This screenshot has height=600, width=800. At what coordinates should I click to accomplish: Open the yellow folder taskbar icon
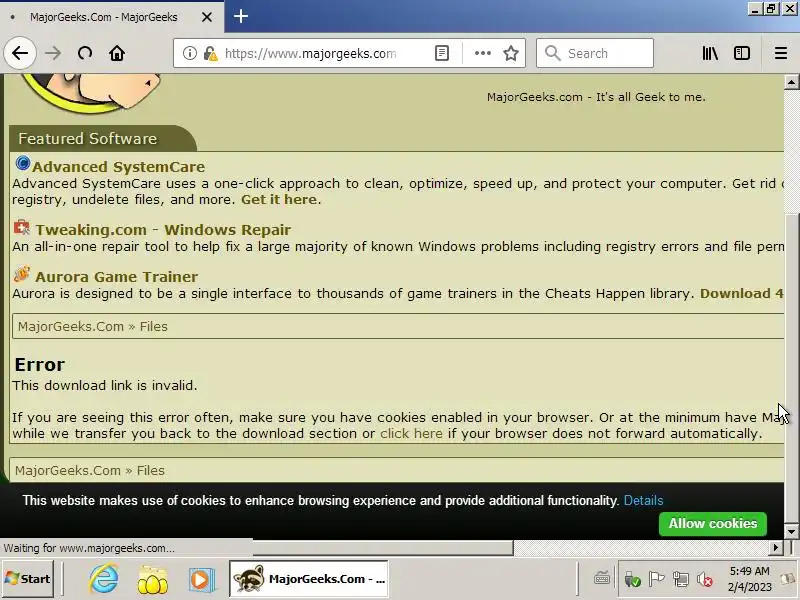pos(153,580)
